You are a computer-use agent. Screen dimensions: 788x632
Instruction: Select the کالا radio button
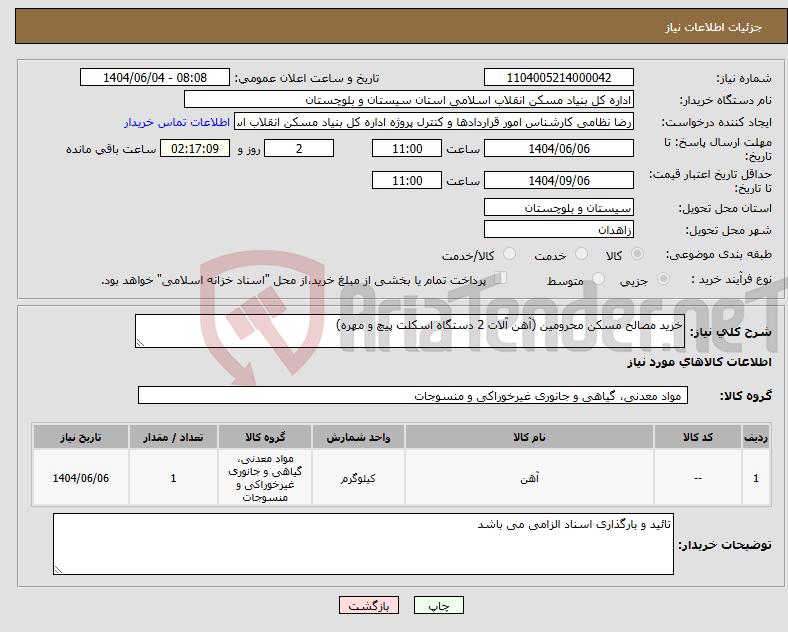(637, 254)
